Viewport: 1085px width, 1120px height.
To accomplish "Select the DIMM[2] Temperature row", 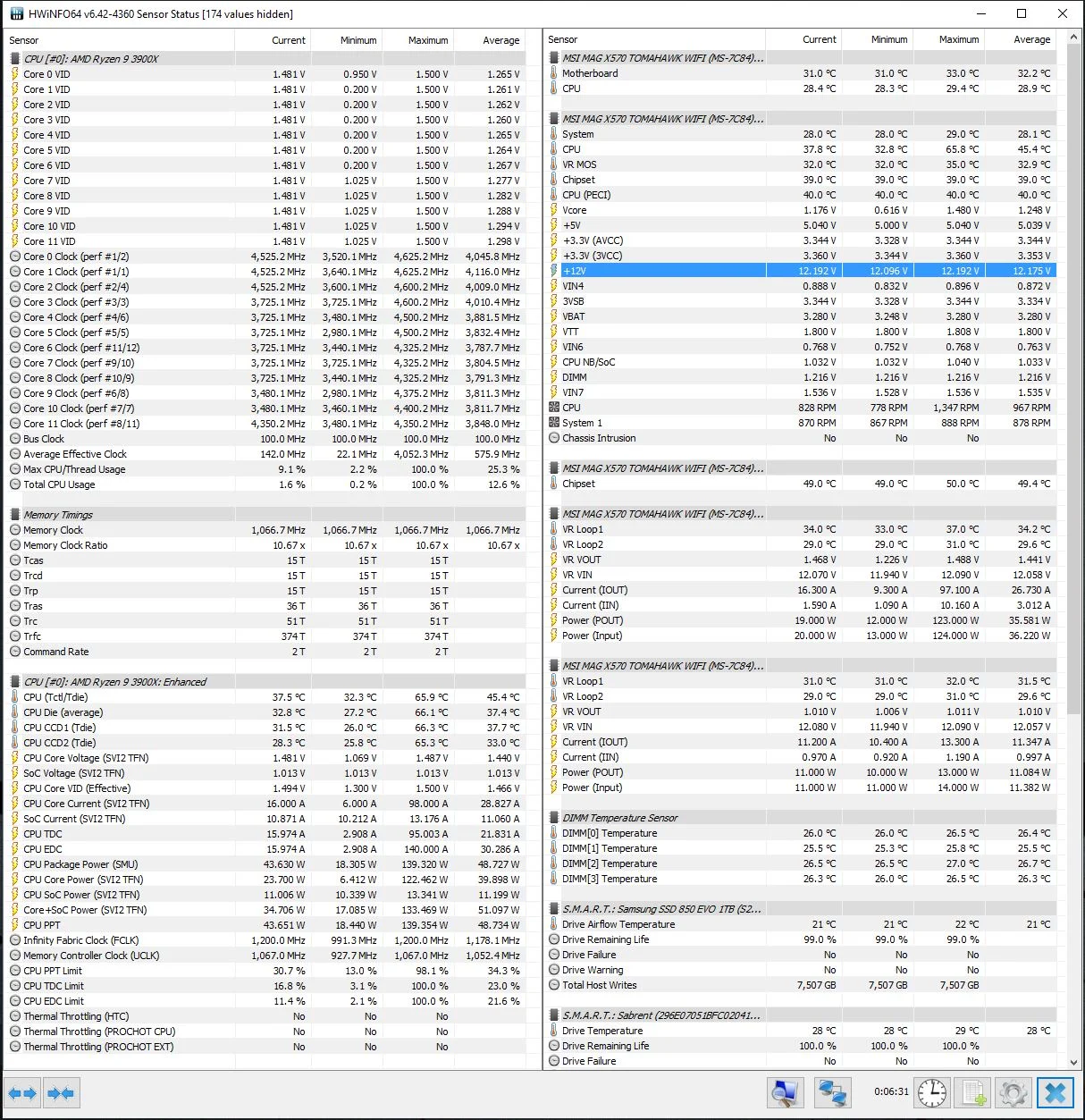I will [801, 863].
